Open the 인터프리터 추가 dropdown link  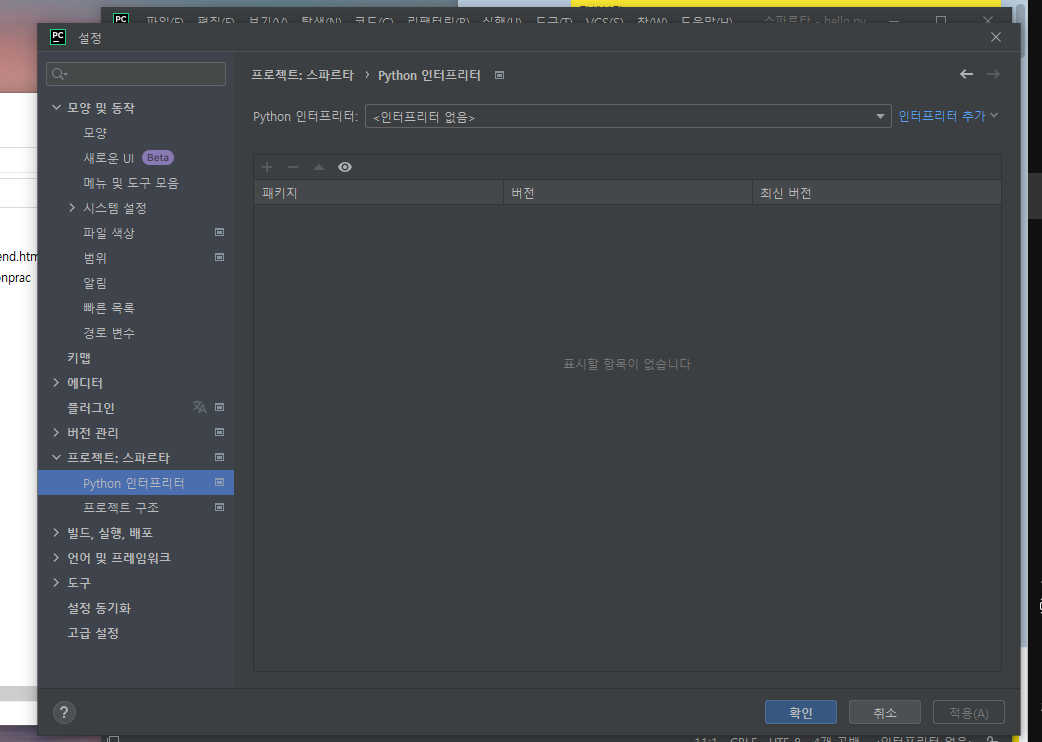click(948, 116)
